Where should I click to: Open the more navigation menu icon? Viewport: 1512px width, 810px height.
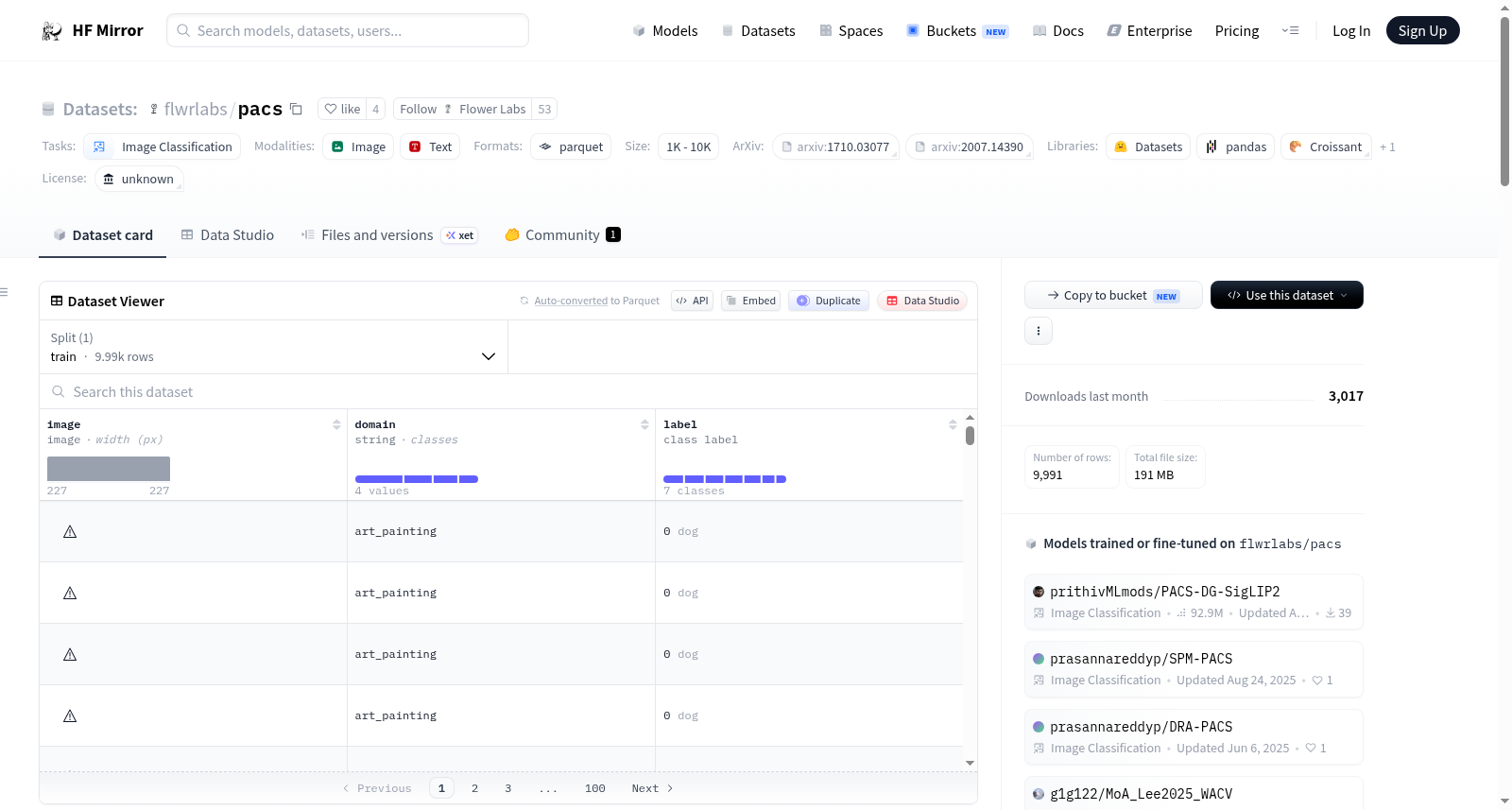(x=1290, y=30)
